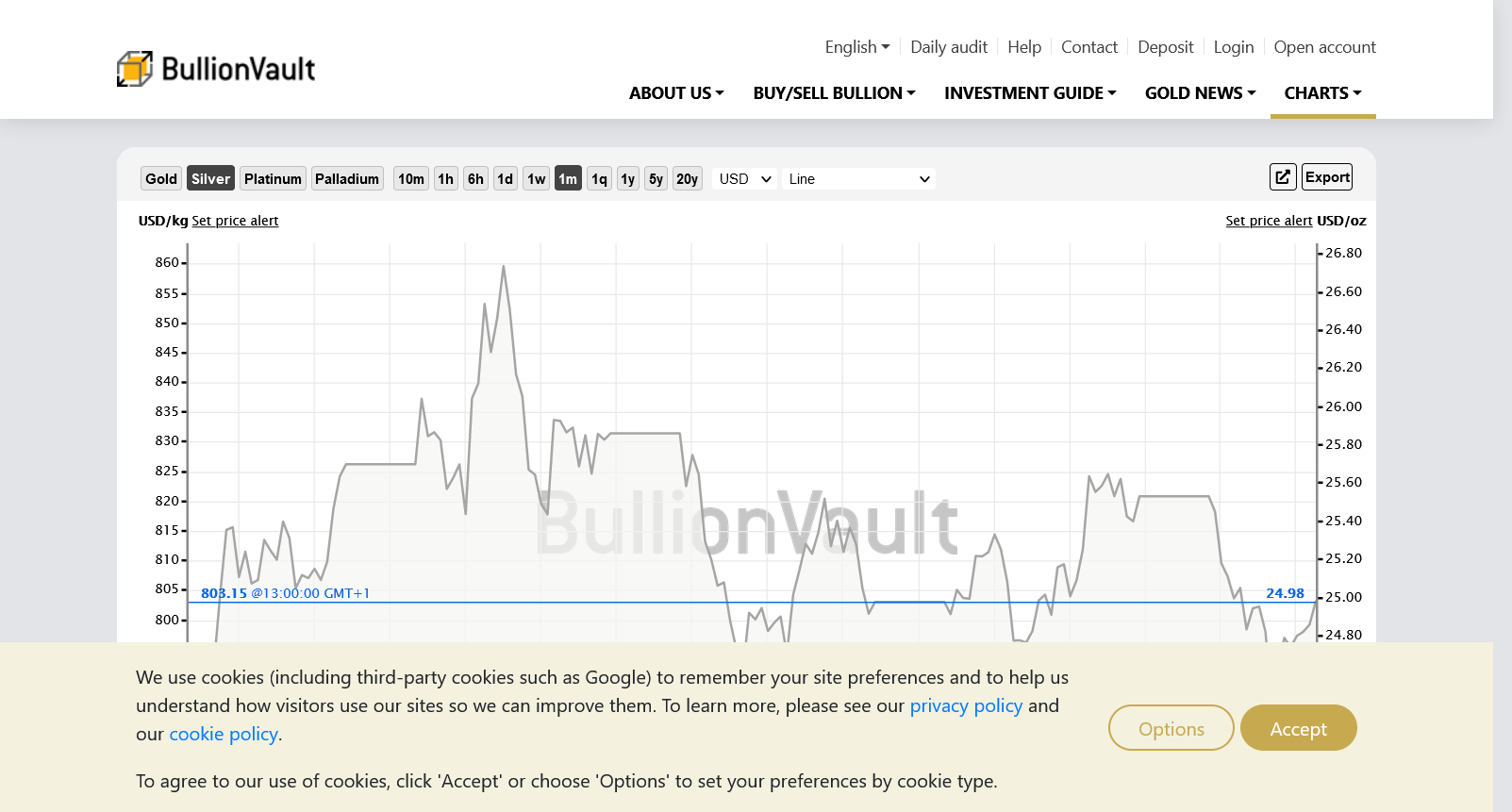The width and height of the screenshot is (1512, 812).
Task: Set chart range to 1w
Action: [x=536, y=179]
